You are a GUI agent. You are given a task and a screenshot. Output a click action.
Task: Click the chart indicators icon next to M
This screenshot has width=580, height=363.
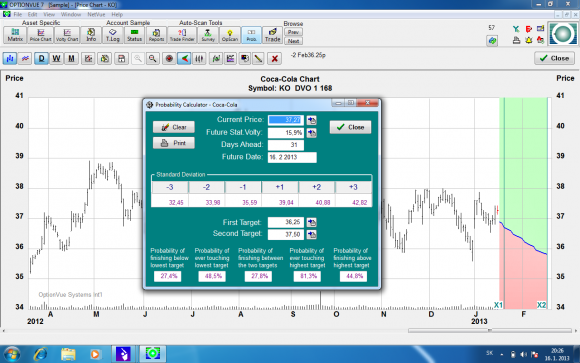coord(88,58)
